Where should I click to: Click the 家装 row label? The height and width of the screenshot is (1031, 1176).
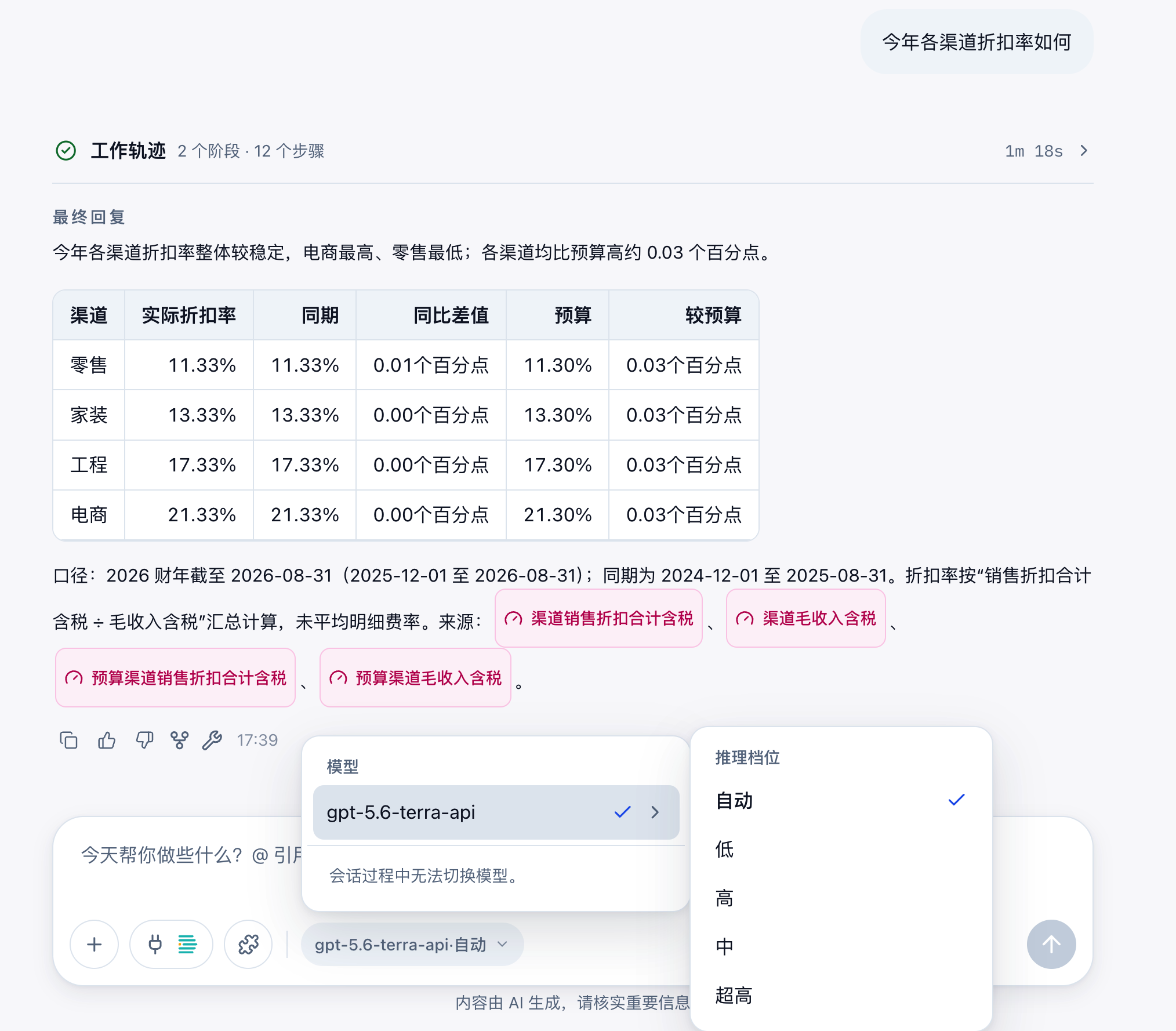point(89,415)
